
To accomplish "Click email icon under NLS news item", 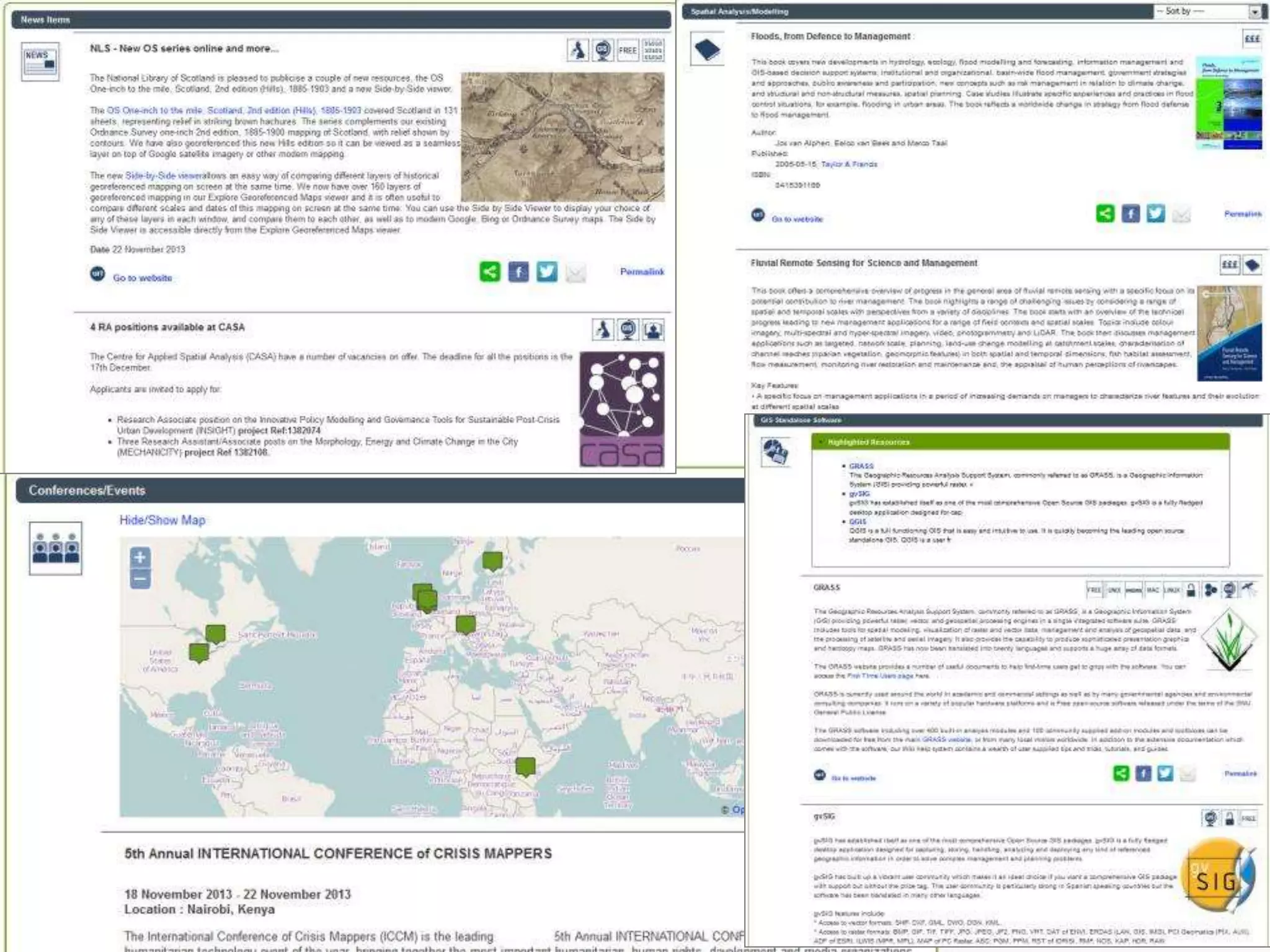I will click(575, 273).
